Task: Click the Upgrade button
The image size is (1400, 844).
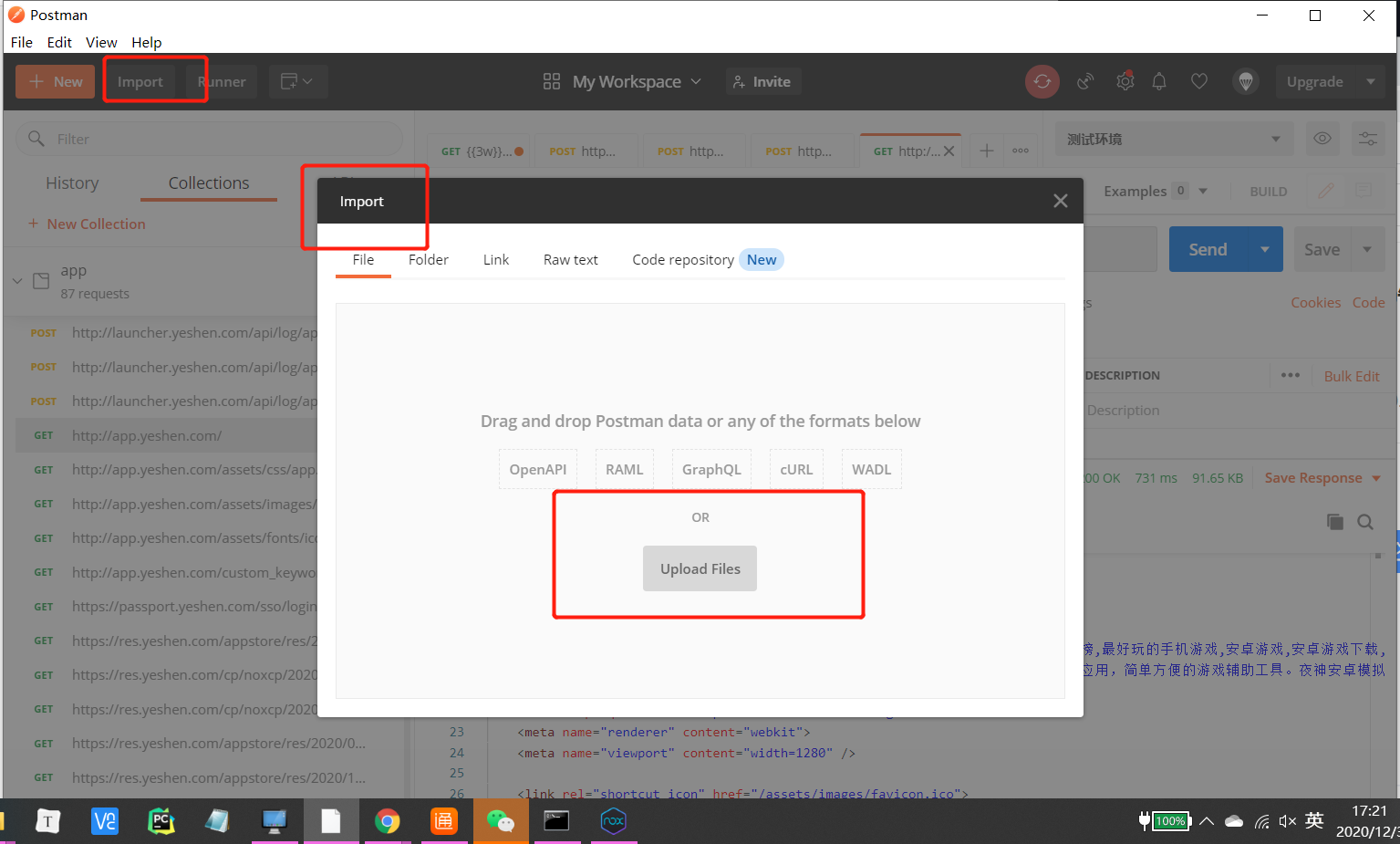Action: point(1315,81)
